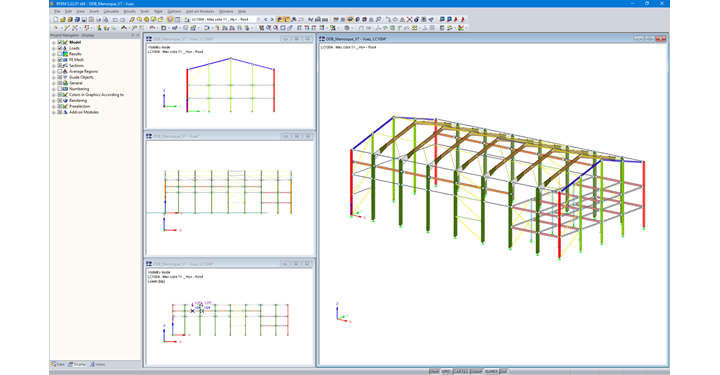The height and width of the screenshot is (375, 720).
Task: Close the Project Navigator panel
Action: [138, 35]
